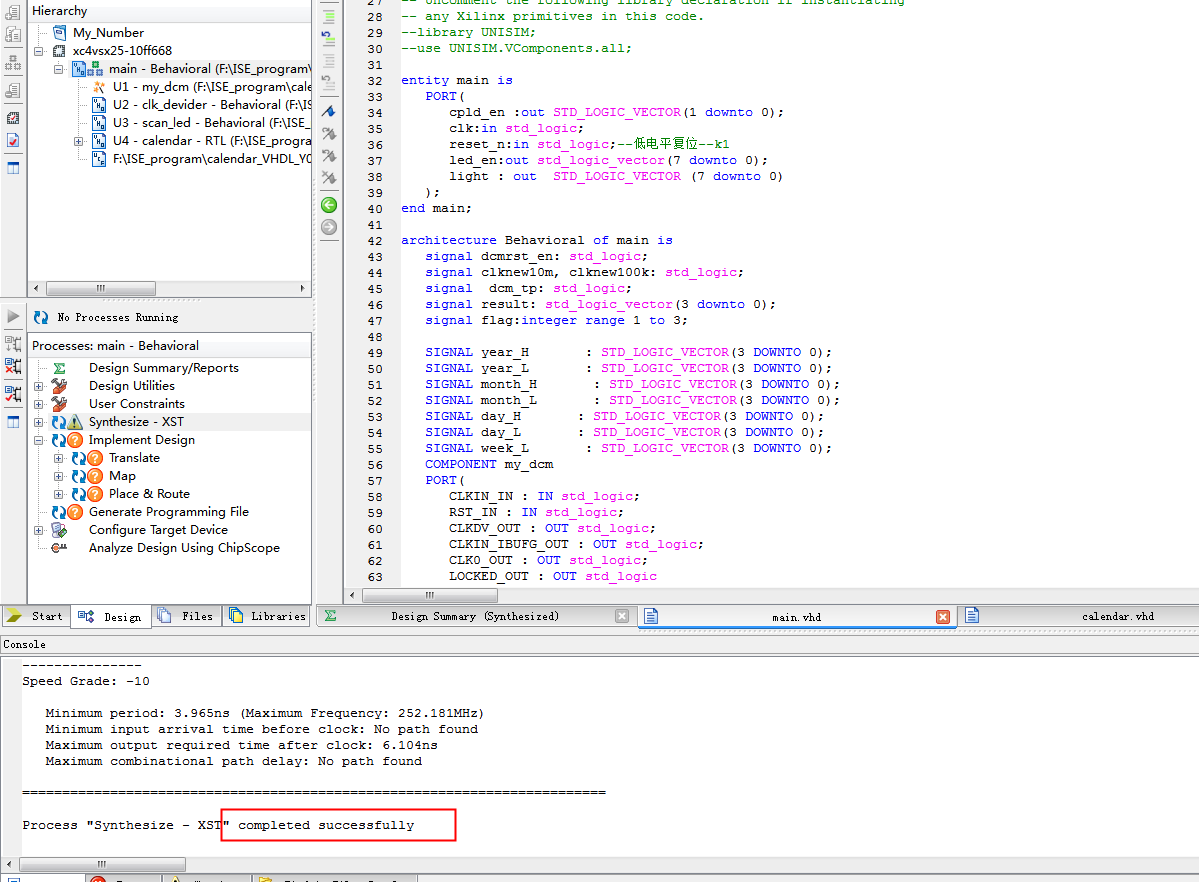Screen dimensions: 1199x882
Task: Click the blue toggle bookmark flag icon
Action: pyautogui.click(x=329, y=111)
